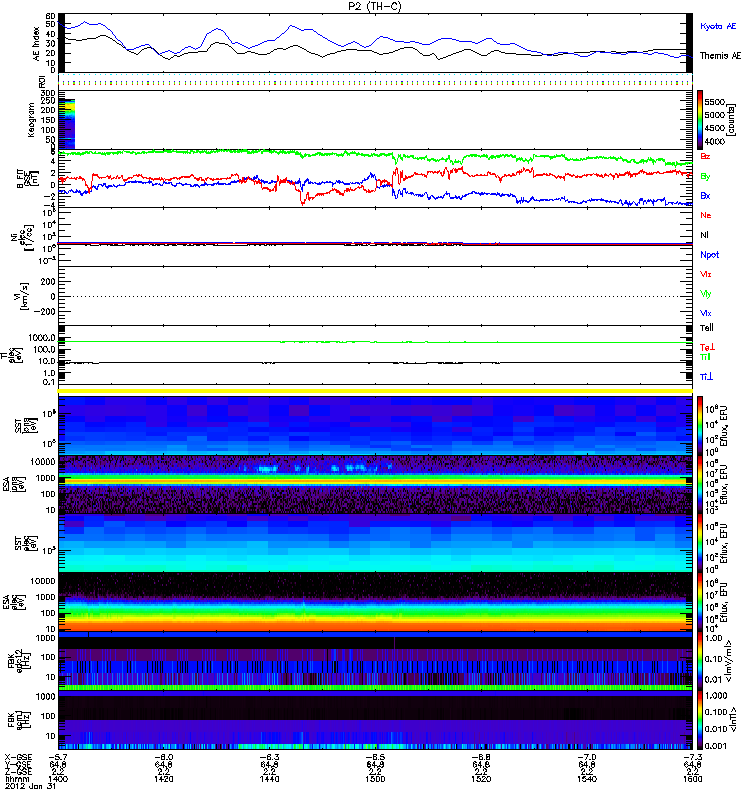Click the red 'Ne' density legend label
The height and width of the screenshot is (800, 750).
(706, 215)
